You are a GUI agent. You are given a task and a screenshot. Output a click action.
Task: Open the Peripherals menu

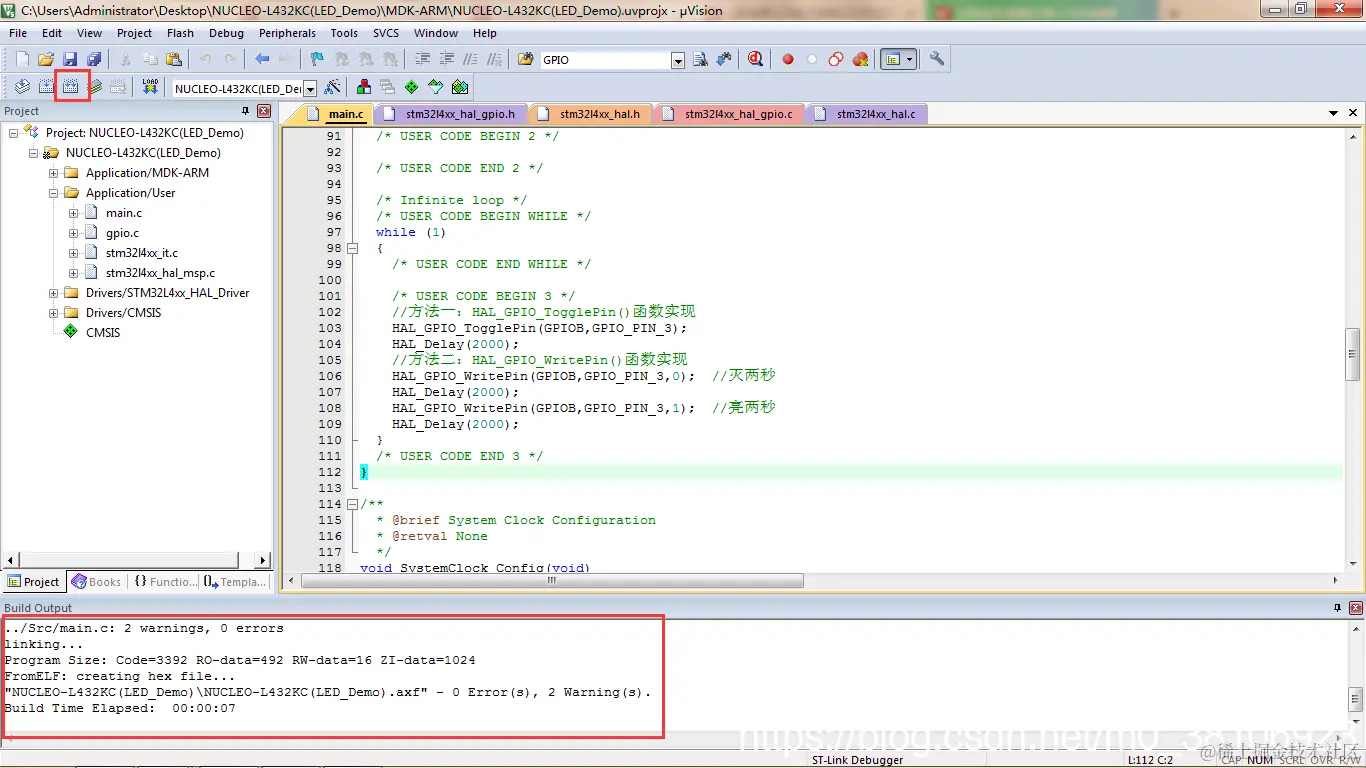click(287, 33)
